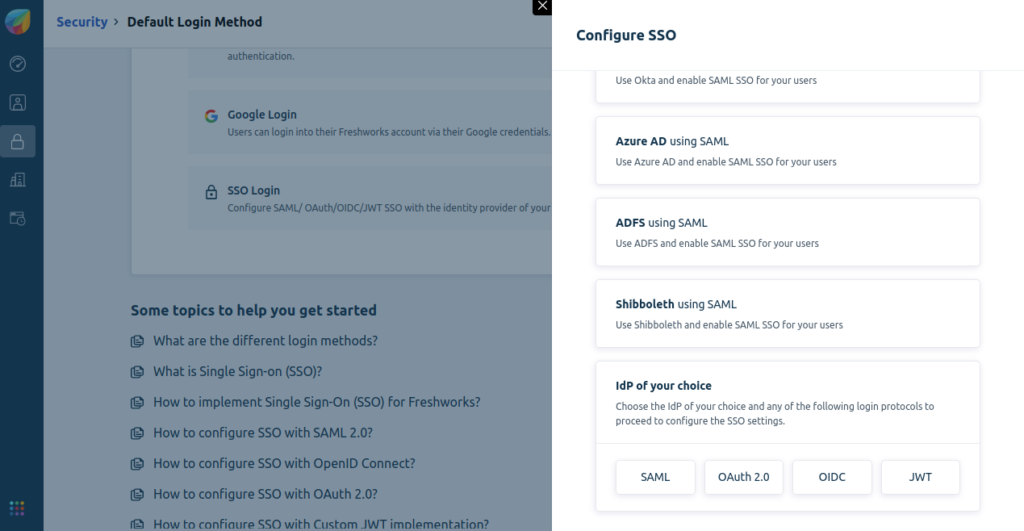This screenshot has height=531, width=1024.
Task: Open the audit logs icon in sidebar
Action: 18,218
